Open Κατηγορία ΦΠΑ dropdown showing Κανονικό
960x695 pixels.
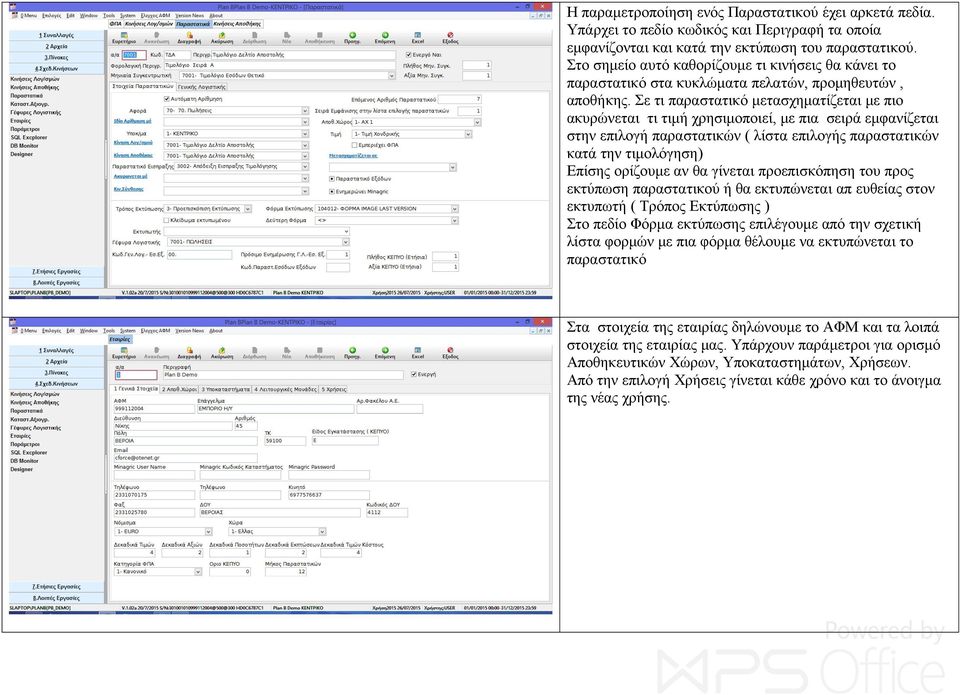[198, 571]
